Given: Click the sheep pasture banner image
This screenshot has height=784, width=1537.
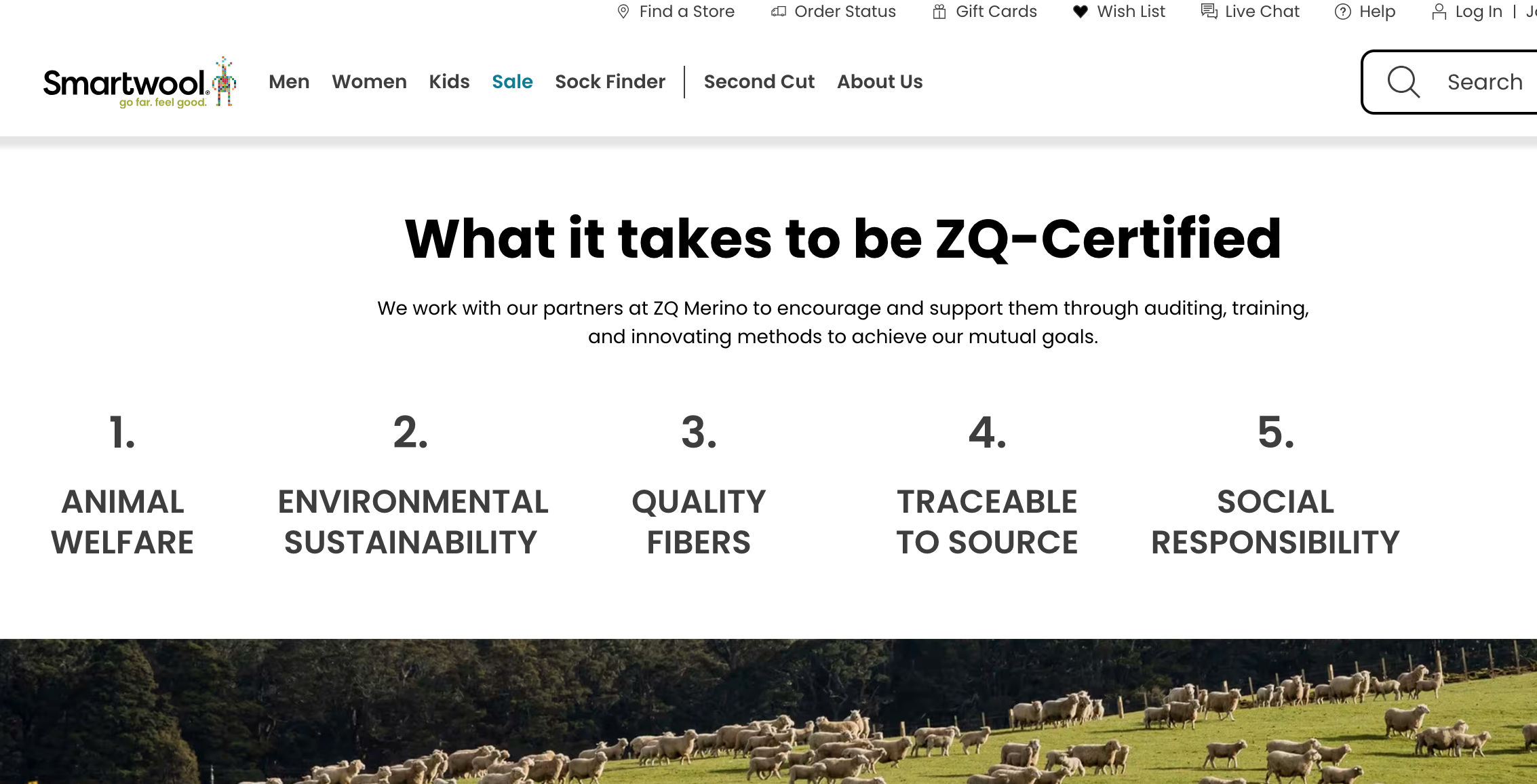Looking at the screenshot, I should point(768,712).
